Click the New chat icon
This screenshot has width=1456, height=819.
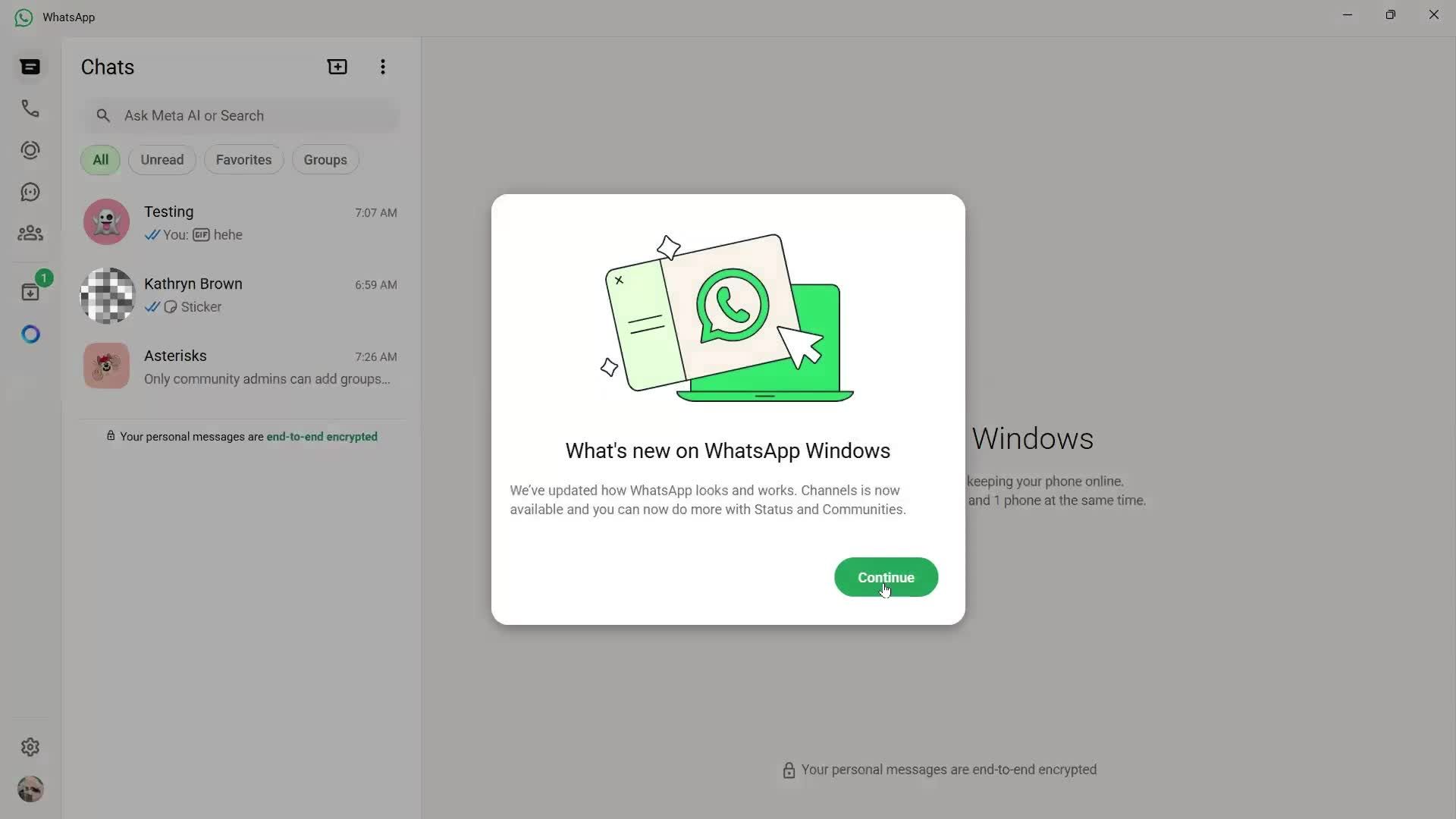pos(337,67)
